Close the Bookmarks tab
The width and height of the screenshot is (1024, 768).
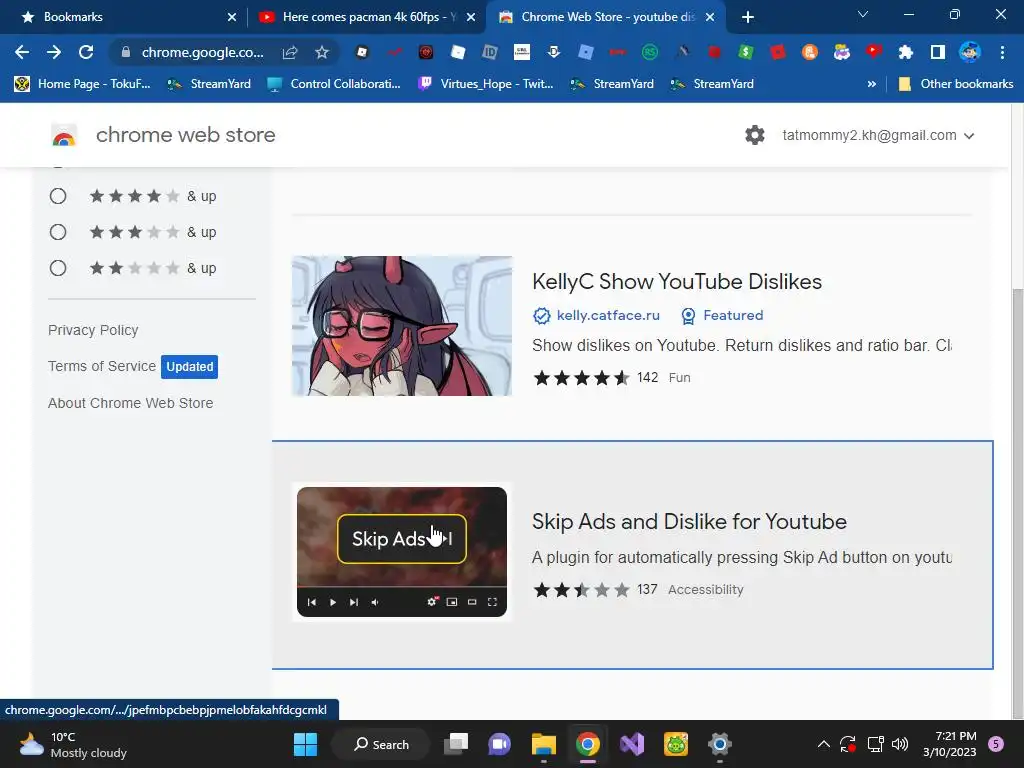click(x=232, y=17)
